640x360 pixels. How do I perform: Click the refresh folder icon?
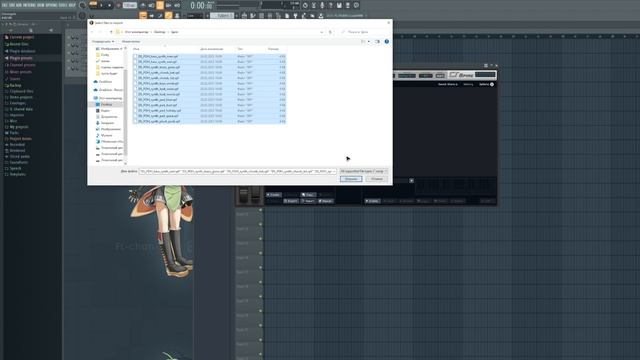pyautogui.click(x=330, y=32)
